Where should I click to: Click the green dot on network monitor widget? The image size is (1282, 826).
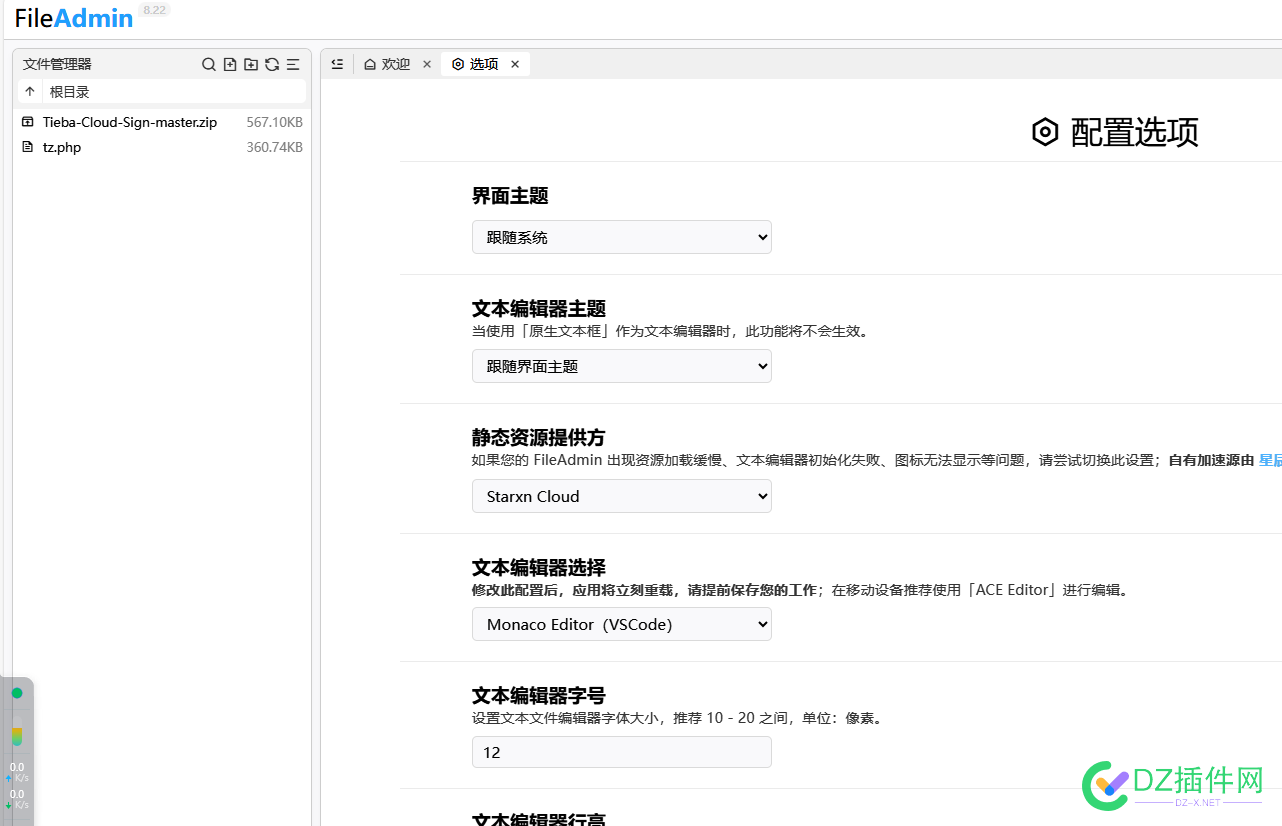point(17,693)
